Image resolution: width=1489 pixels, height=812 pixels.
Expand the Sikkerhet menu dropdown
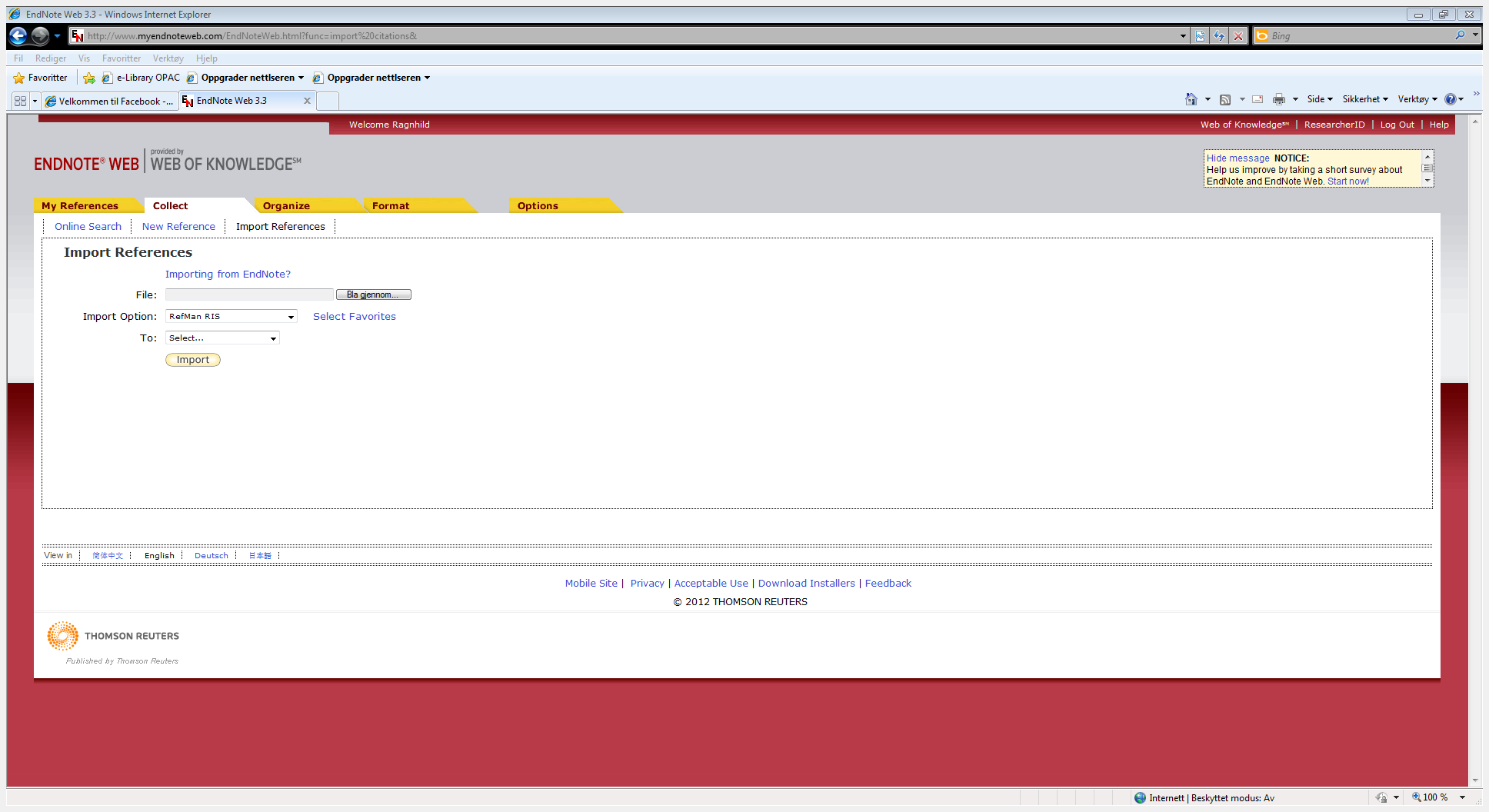(x=1365, y=99)
